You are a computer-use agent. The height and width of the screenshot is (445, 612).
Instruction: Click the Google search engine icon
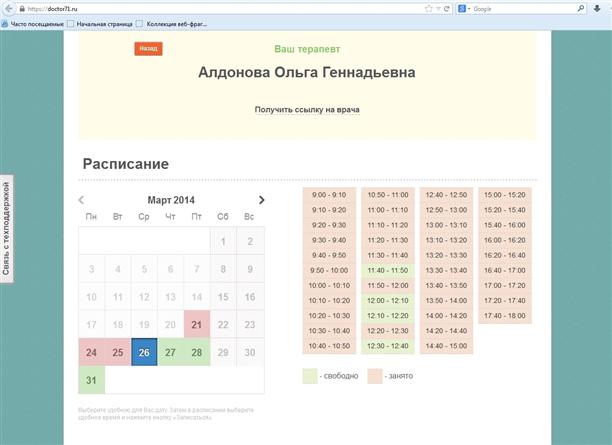461,8
